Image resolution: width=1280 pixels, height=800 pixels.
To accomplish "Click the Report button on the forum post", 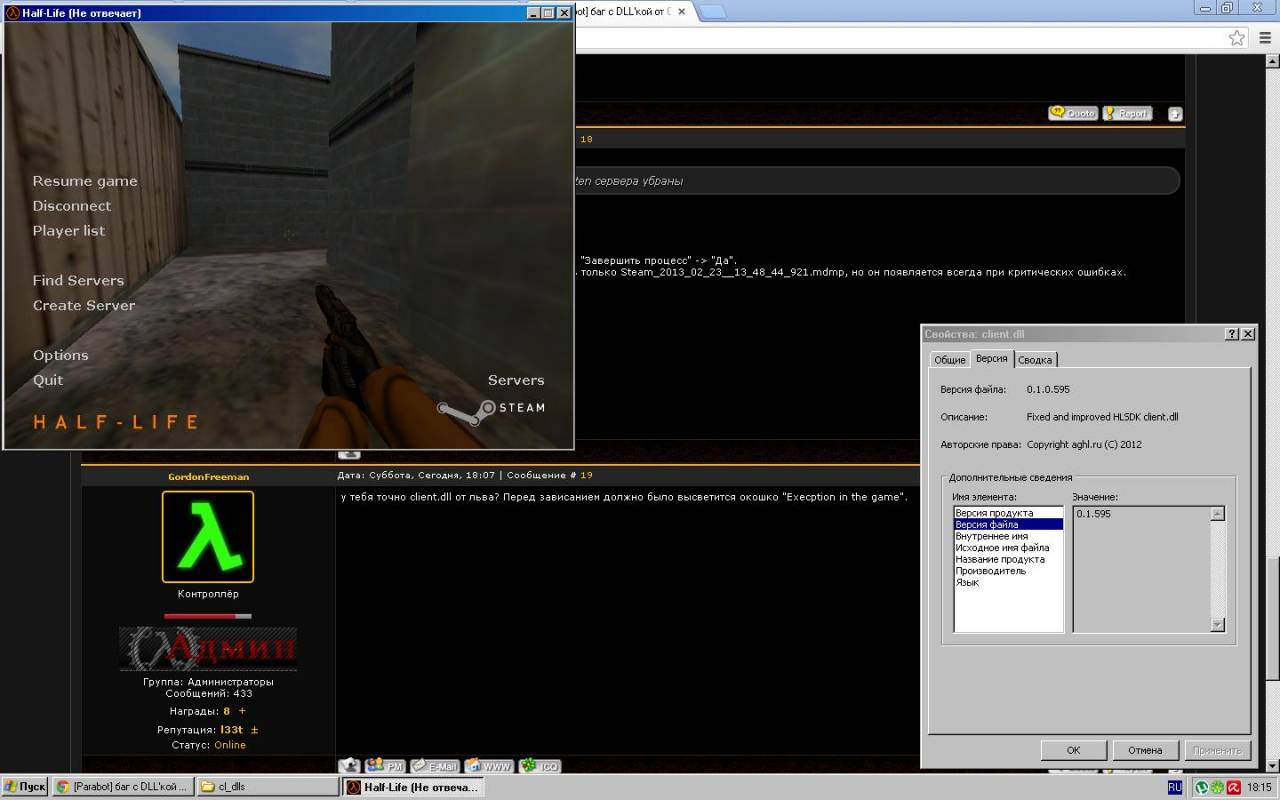I will click(x=1126, y=113).
